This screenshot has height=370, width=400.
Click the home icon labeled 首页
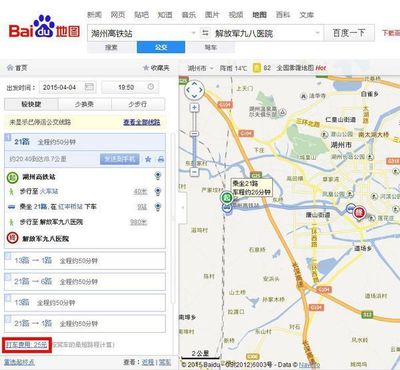pyautogui.click(x=10, y=68)
